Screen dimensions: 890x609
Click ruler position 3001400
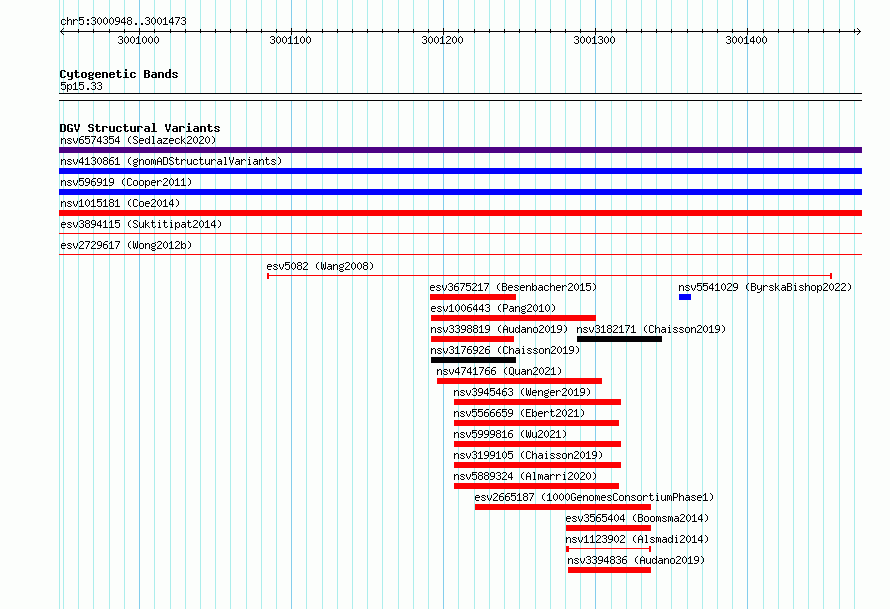(x=746, y=40)
